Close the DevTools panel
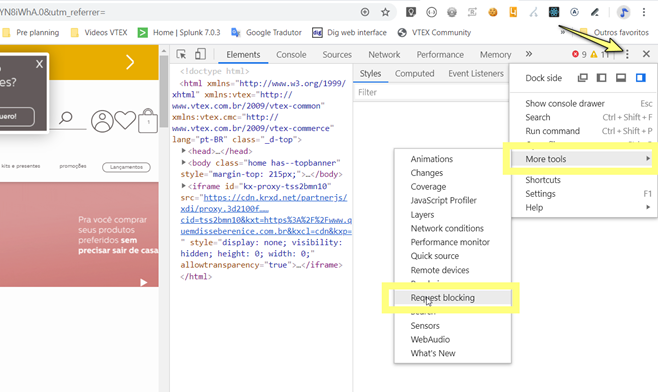Image resolution: width=658 pixels, height=392 pixels. 646,54
